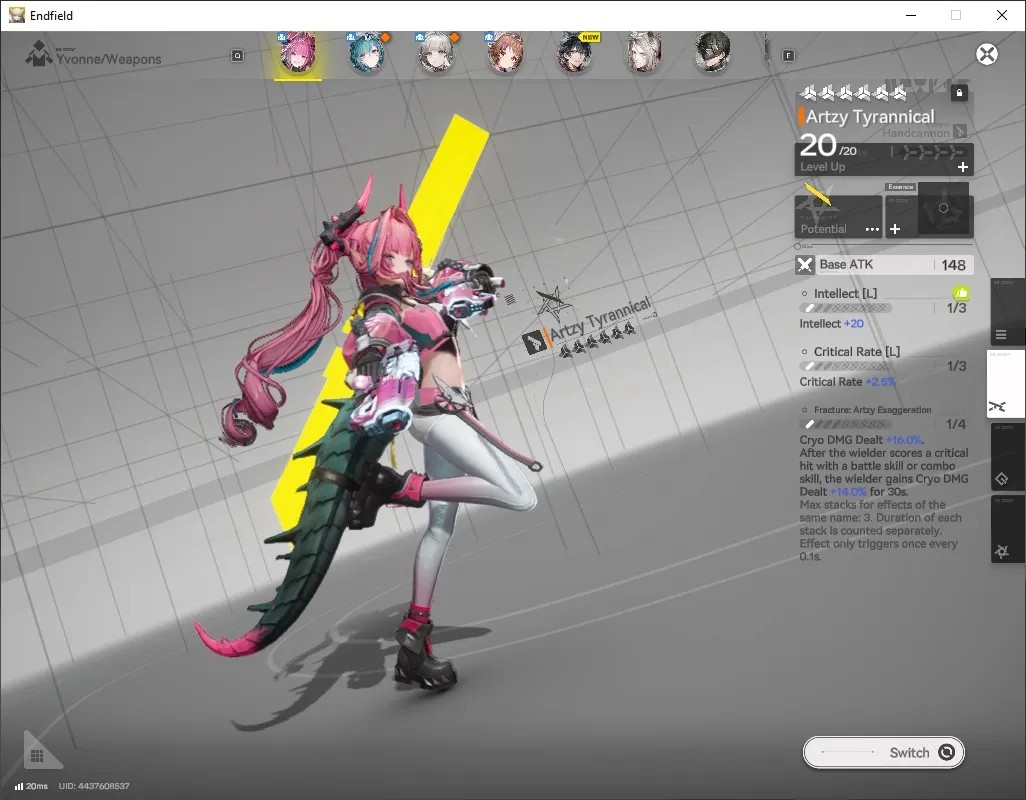Select the pink-haired Yvonne portrait
This screenshot has width=1026, height=800.
click(x=298, y=52)
